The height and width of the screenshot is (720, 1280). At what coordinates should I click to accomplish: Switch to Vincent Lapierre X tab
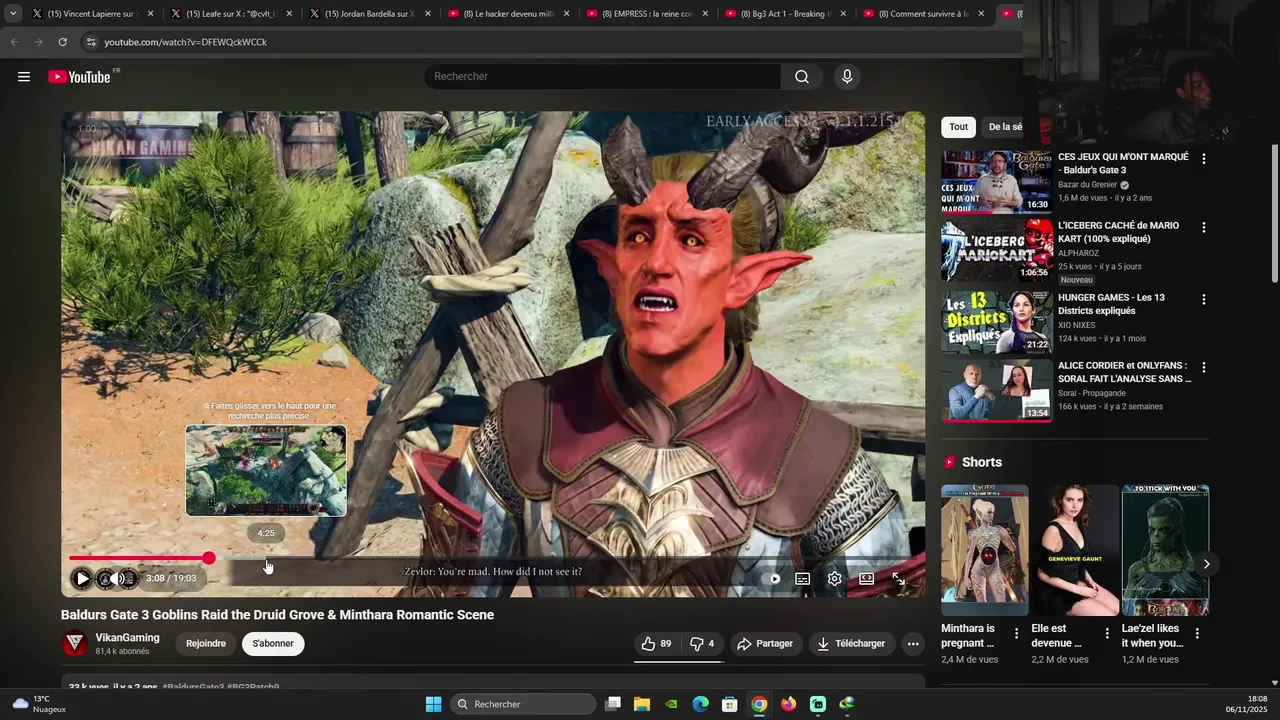[91, 14]
